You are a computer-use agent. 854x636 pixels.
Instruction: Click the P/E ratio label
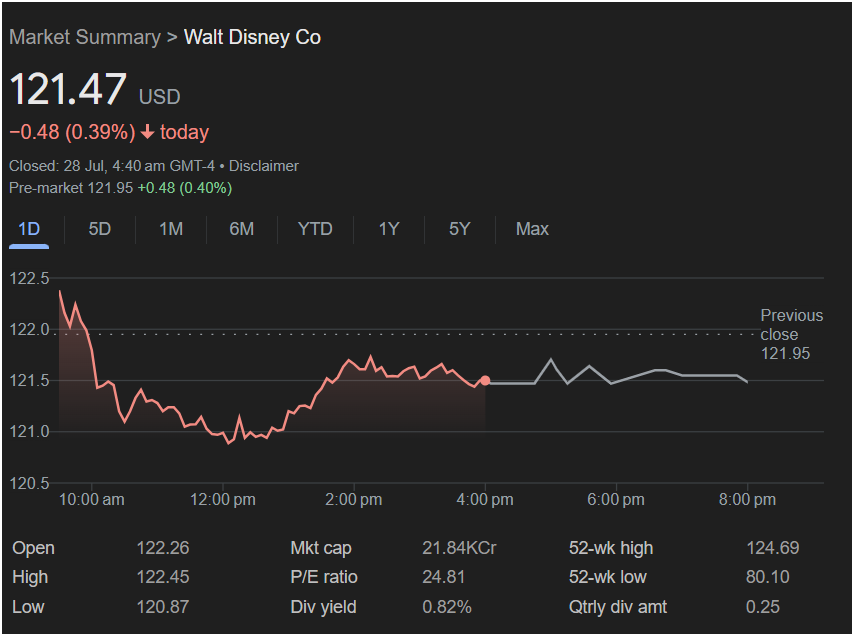324,578
